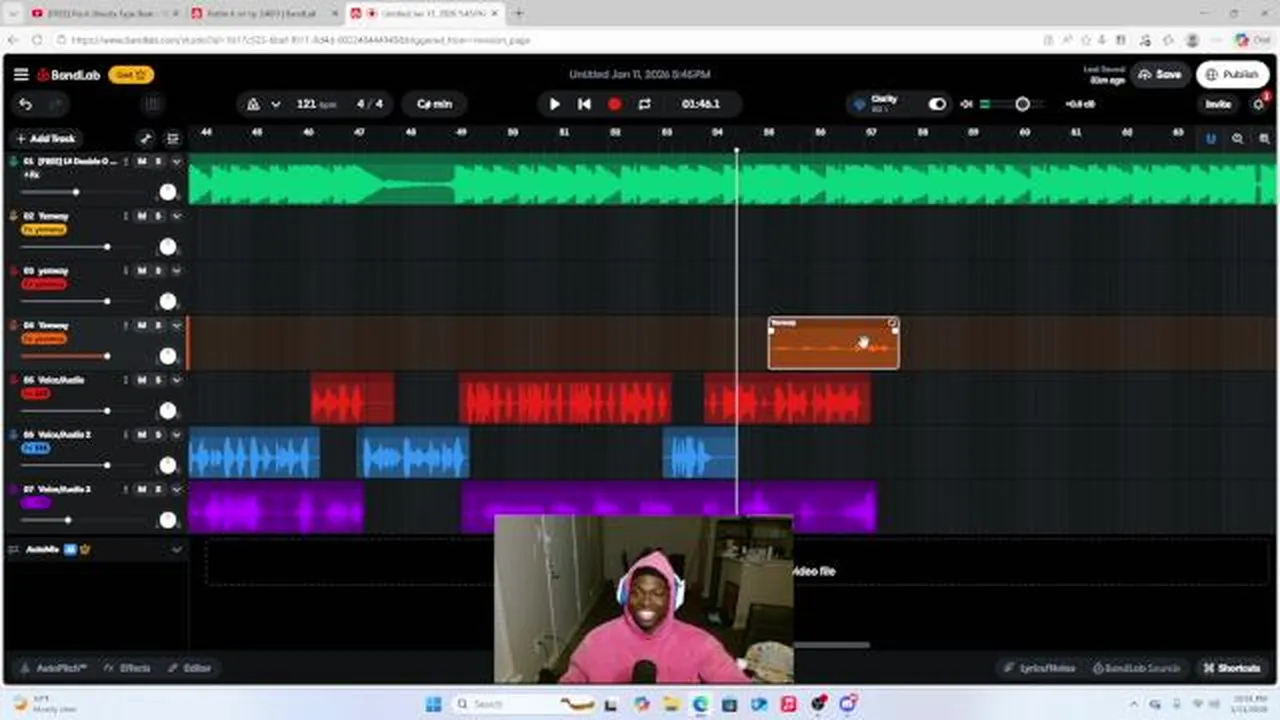This screenshot has width=1280, height=720.
Task: Open a new browser tab
Action: (518, 13)
